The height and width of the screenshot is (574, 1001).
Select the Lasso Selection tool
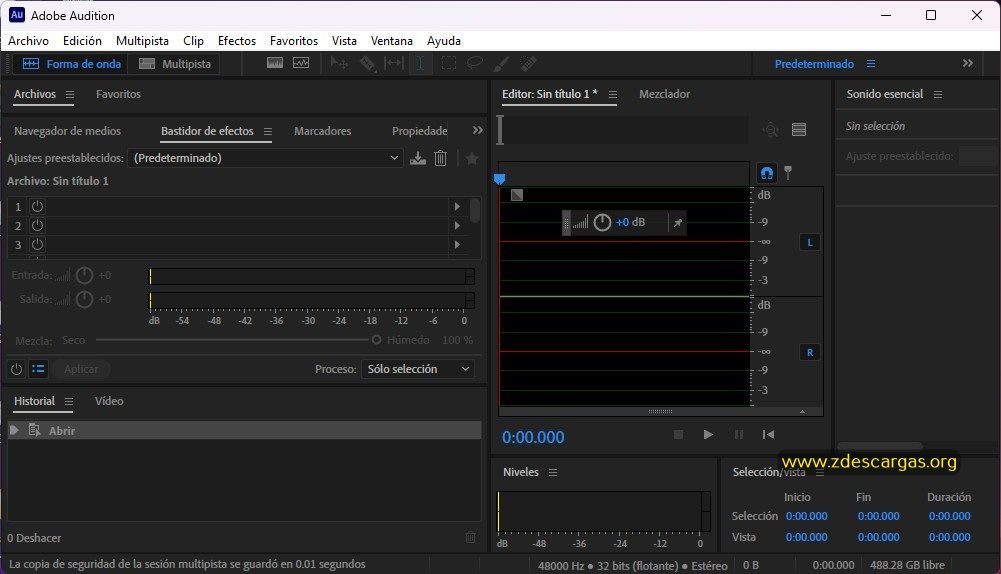tap(474, 63)
